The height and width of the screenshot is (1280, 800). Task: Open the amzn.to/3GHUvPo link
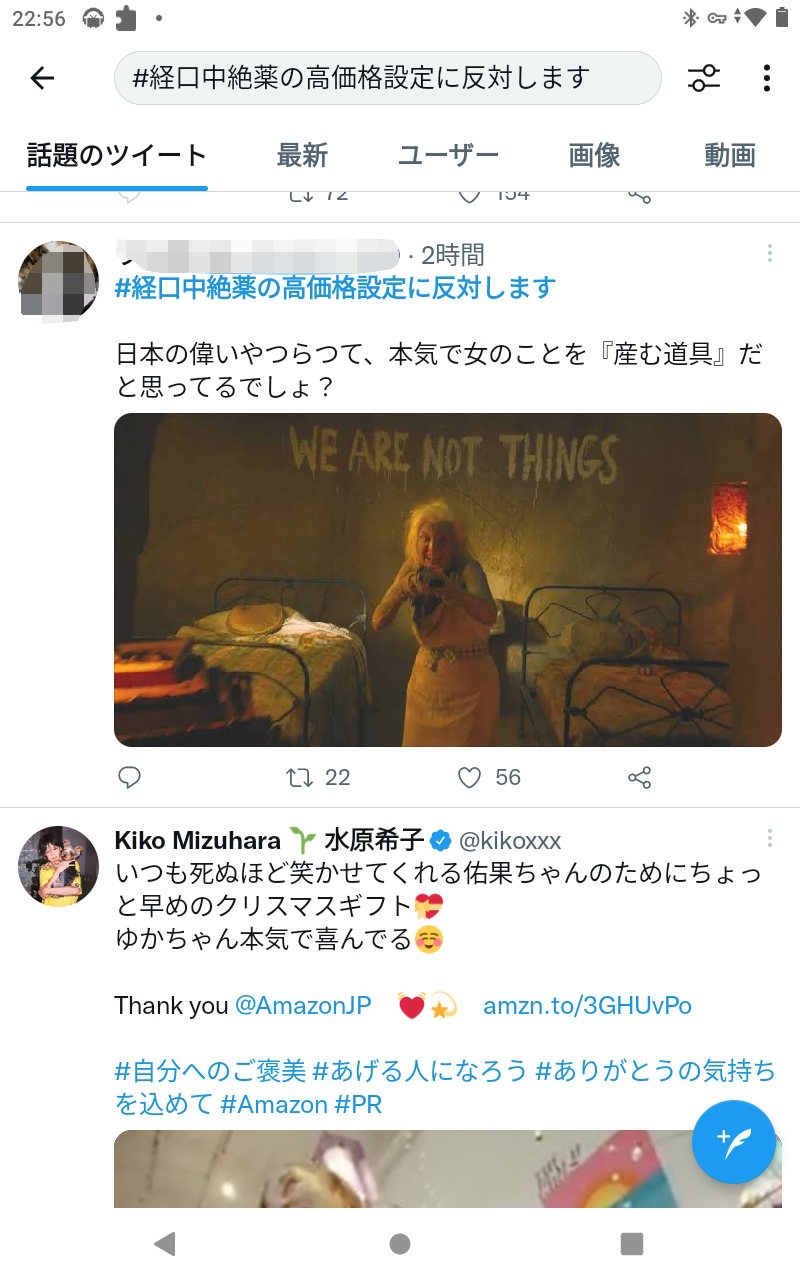[x=587, y=1006]
